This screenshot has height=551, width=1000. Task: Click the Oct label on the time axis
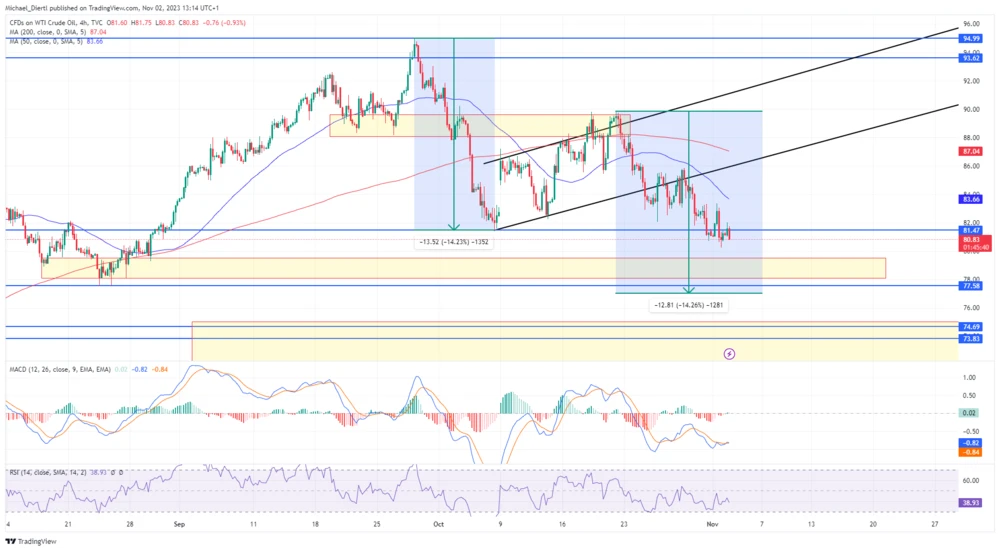(438, 524)
